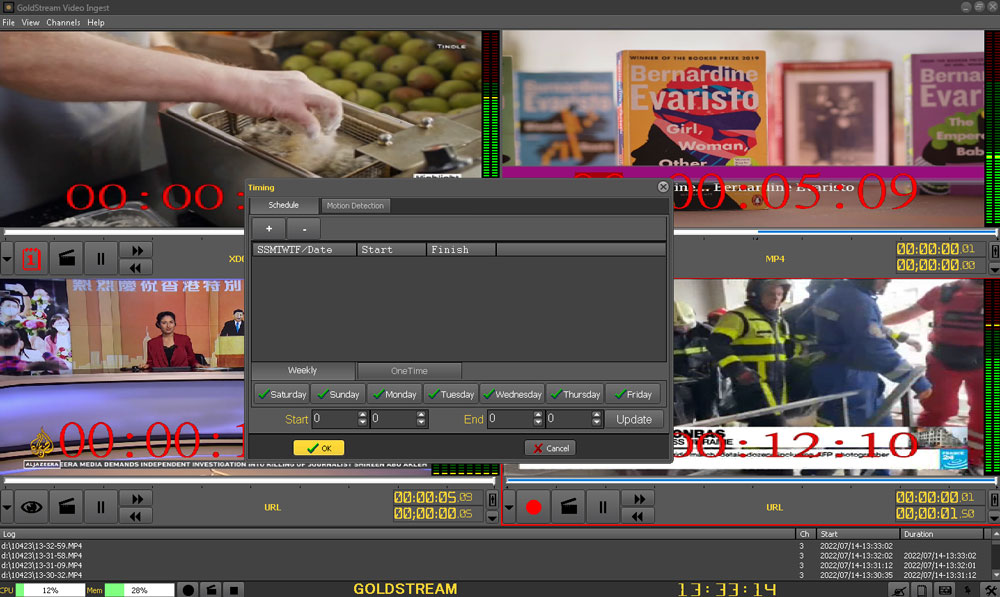This screenshot has width=1000, height=597.
Task: Click the fruit video progress bar
Action: pyautogui.click(x=124, y=232)
